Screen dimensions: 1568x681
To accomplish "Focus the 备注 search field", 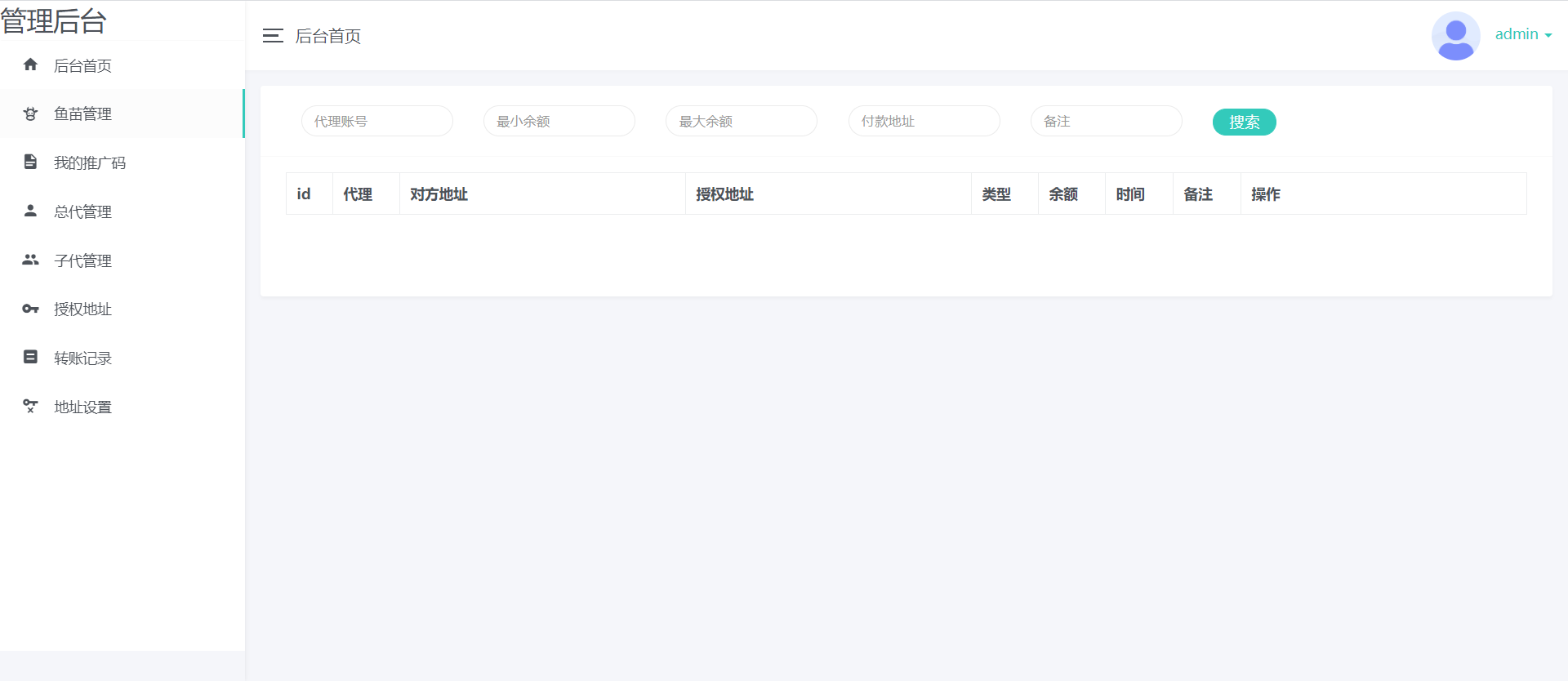I will point(1106,121).
